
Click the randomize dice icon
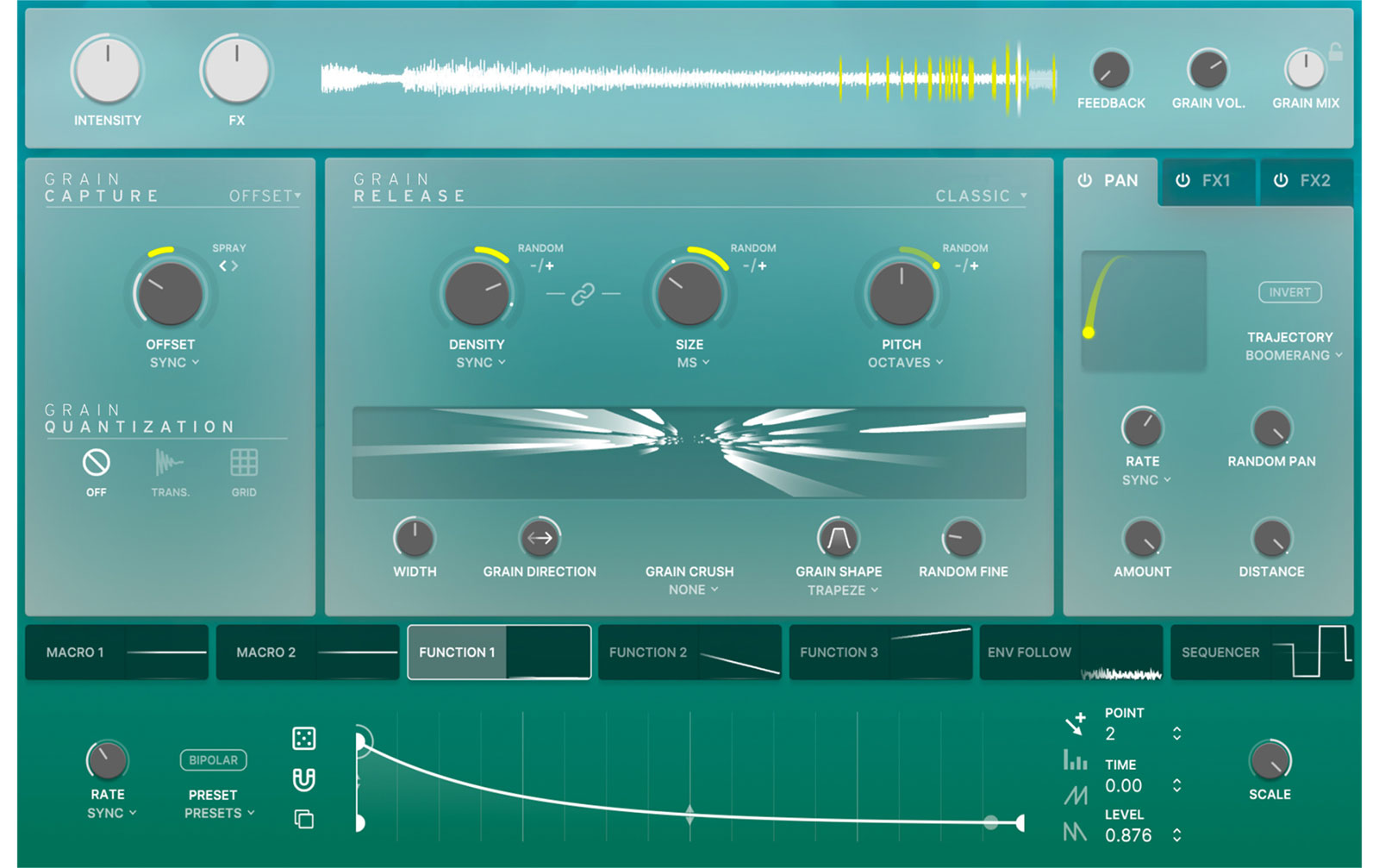click(304, 739)
